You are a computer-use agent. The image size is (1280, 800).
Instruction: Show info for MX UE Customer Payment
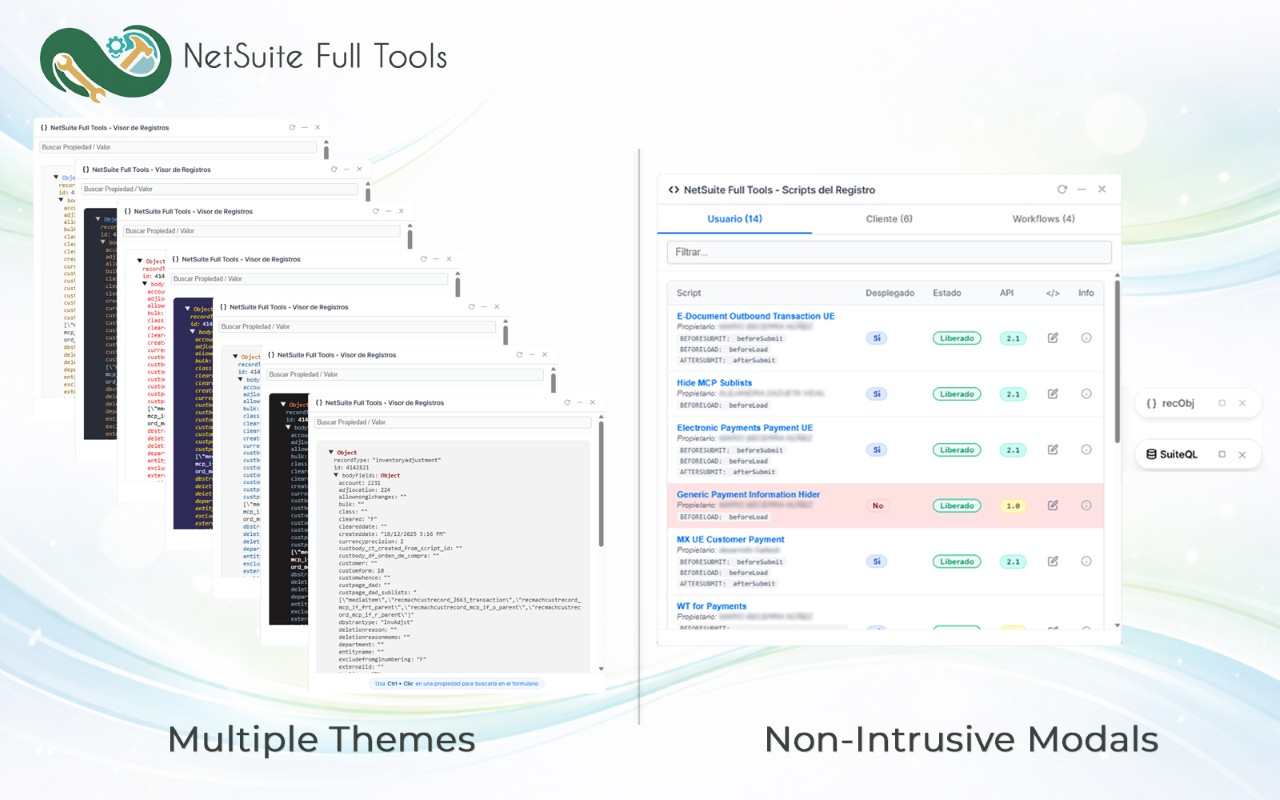[1087, 562]
